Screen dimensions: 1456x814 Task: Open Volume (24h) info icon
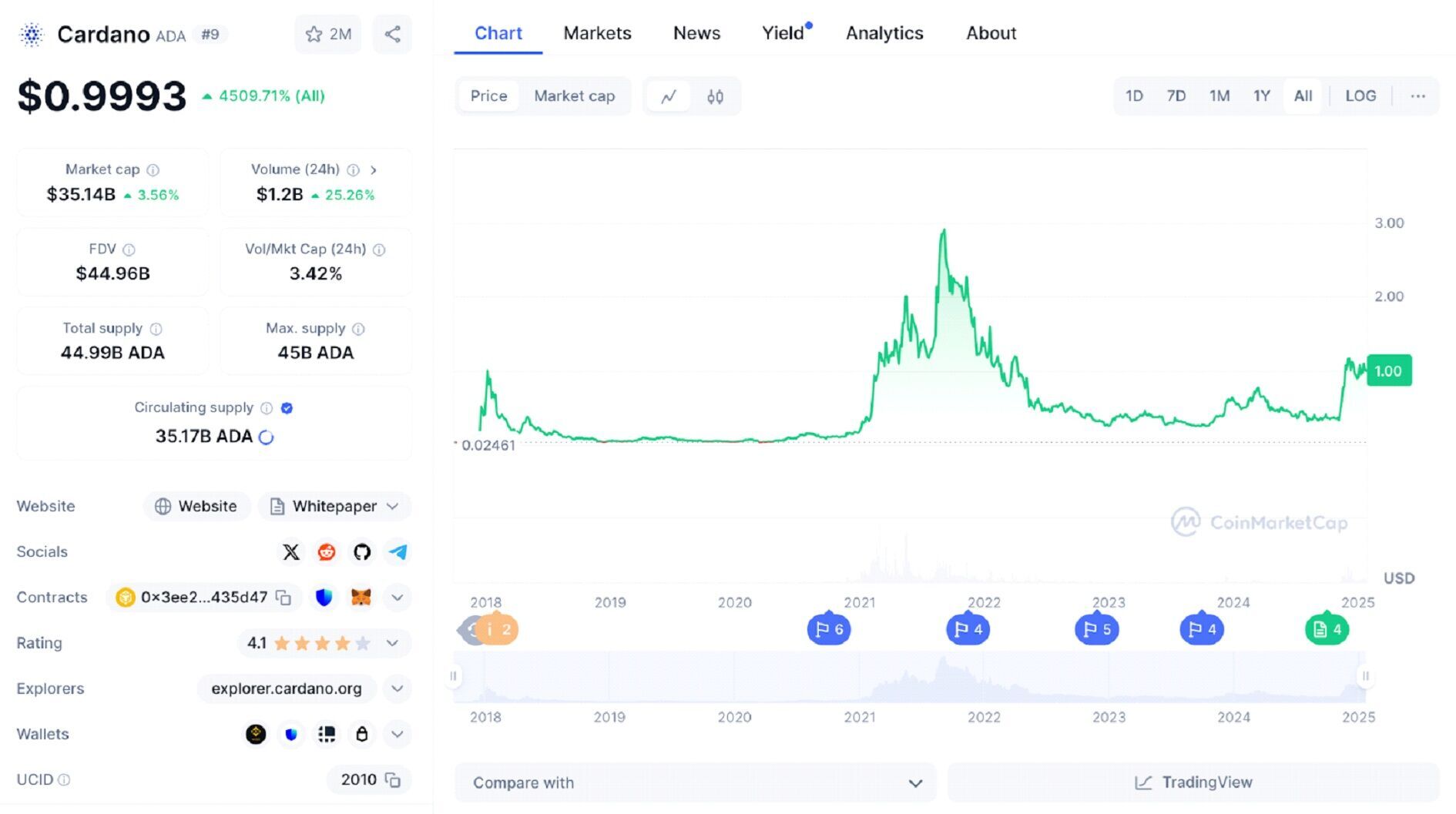[353, 169]
